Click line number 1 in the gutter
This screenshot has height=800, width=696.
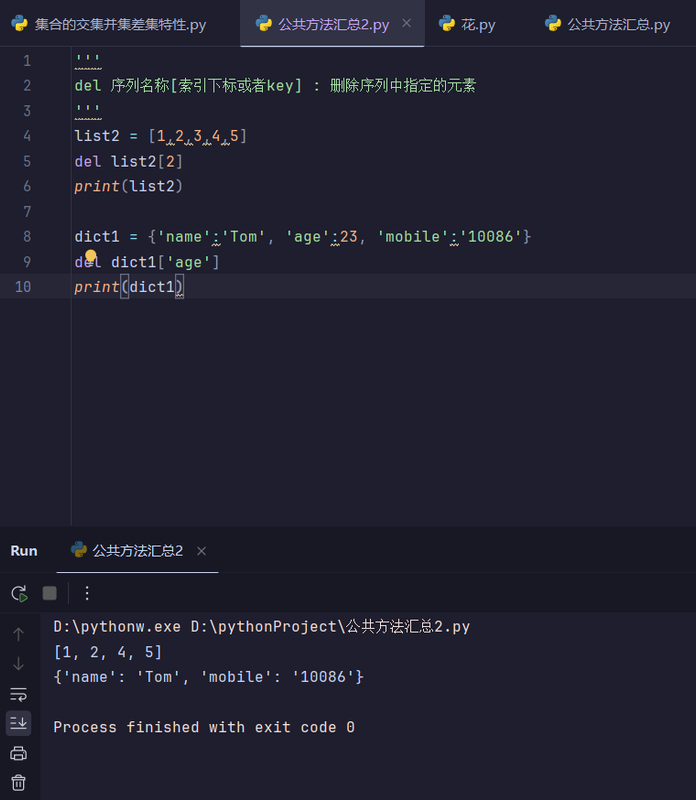27,61
